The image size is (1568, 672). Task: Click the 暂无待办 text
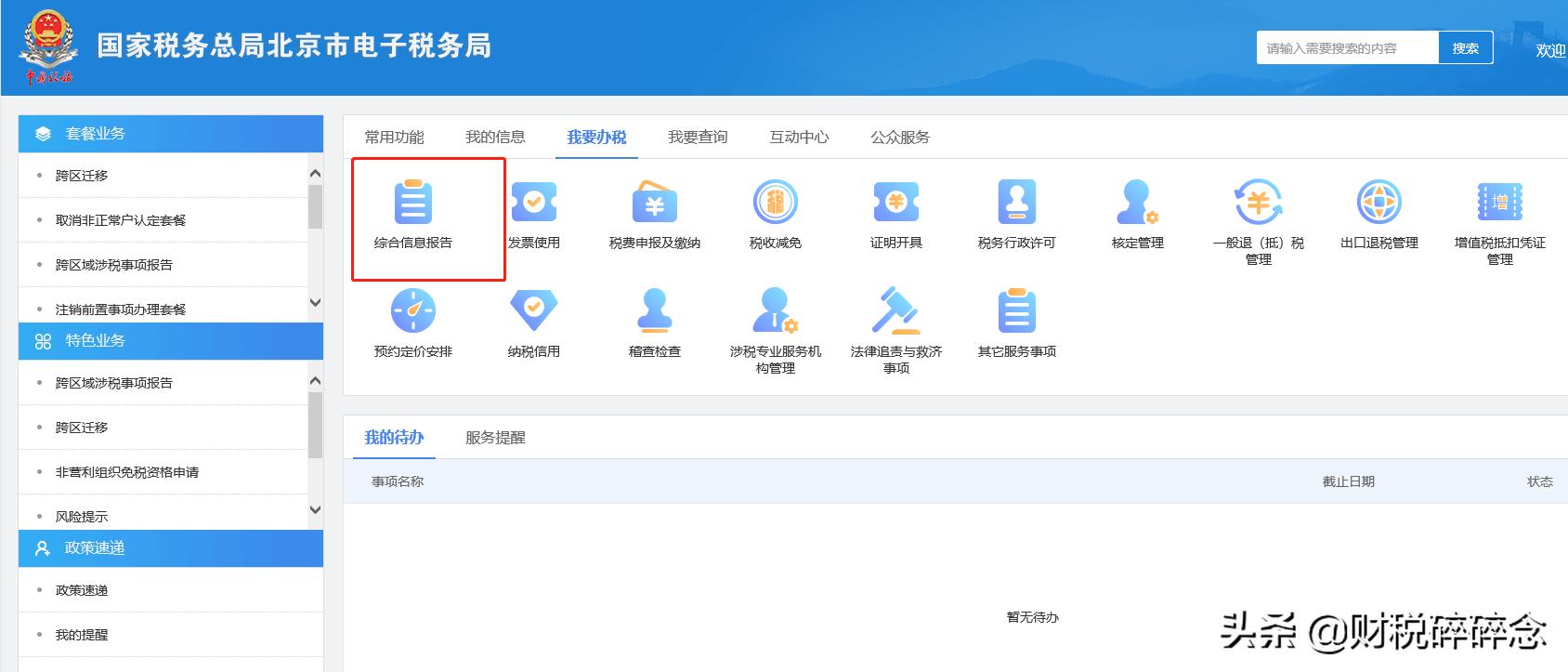coord(1033,617)
